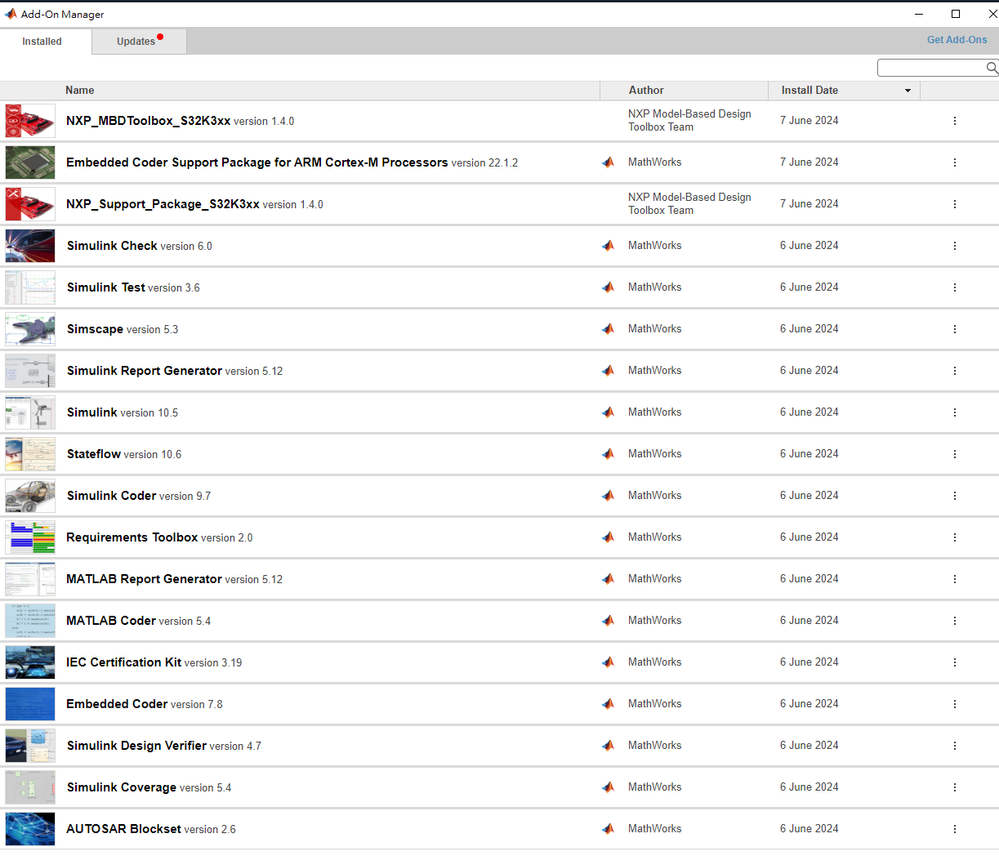Open options menu for MATLAB Coder
This screenshot has height=860, width=999.
(x=954, y=620)
